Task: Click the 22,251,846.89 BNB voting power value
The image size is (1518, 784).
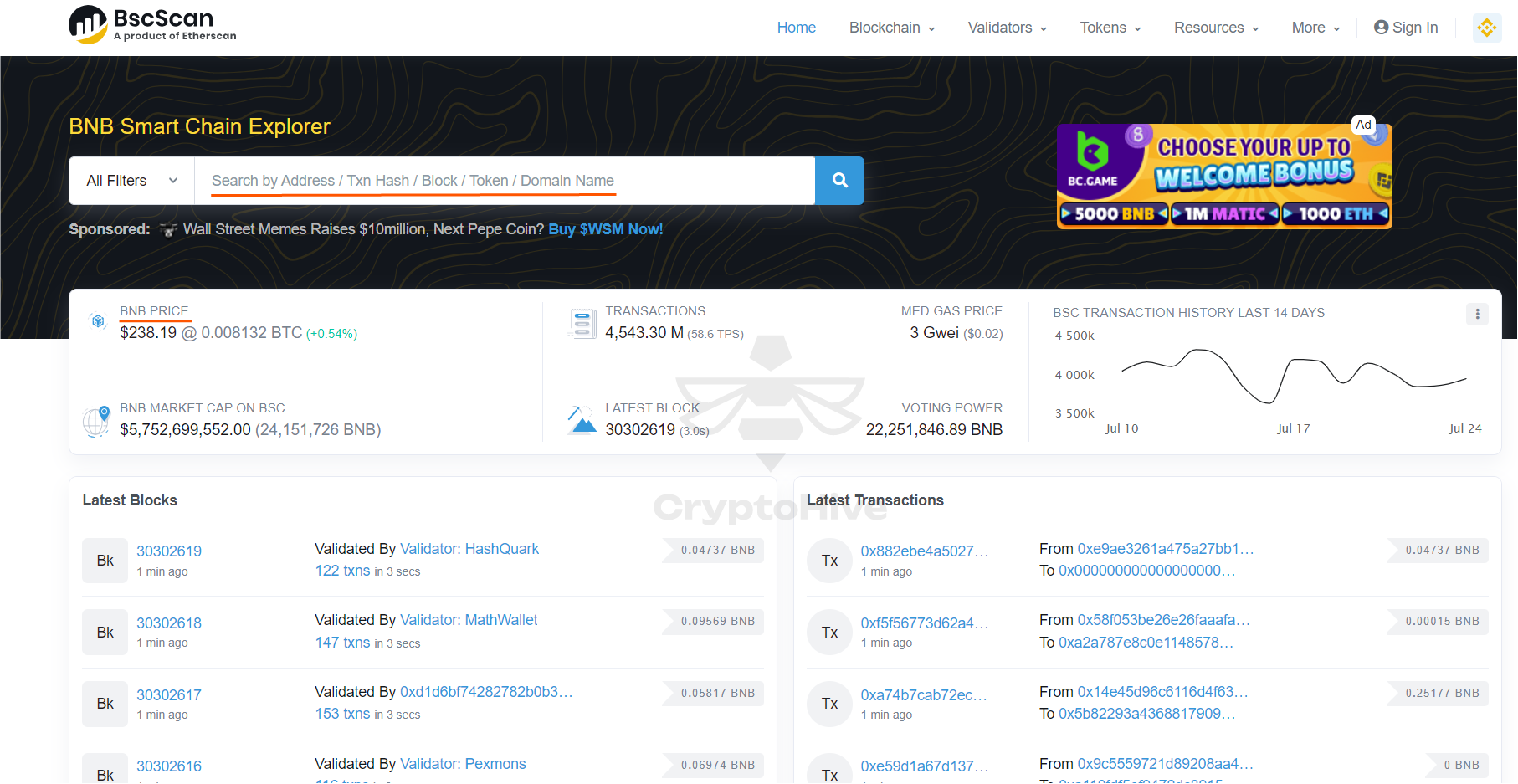Action: click(934, 429)
